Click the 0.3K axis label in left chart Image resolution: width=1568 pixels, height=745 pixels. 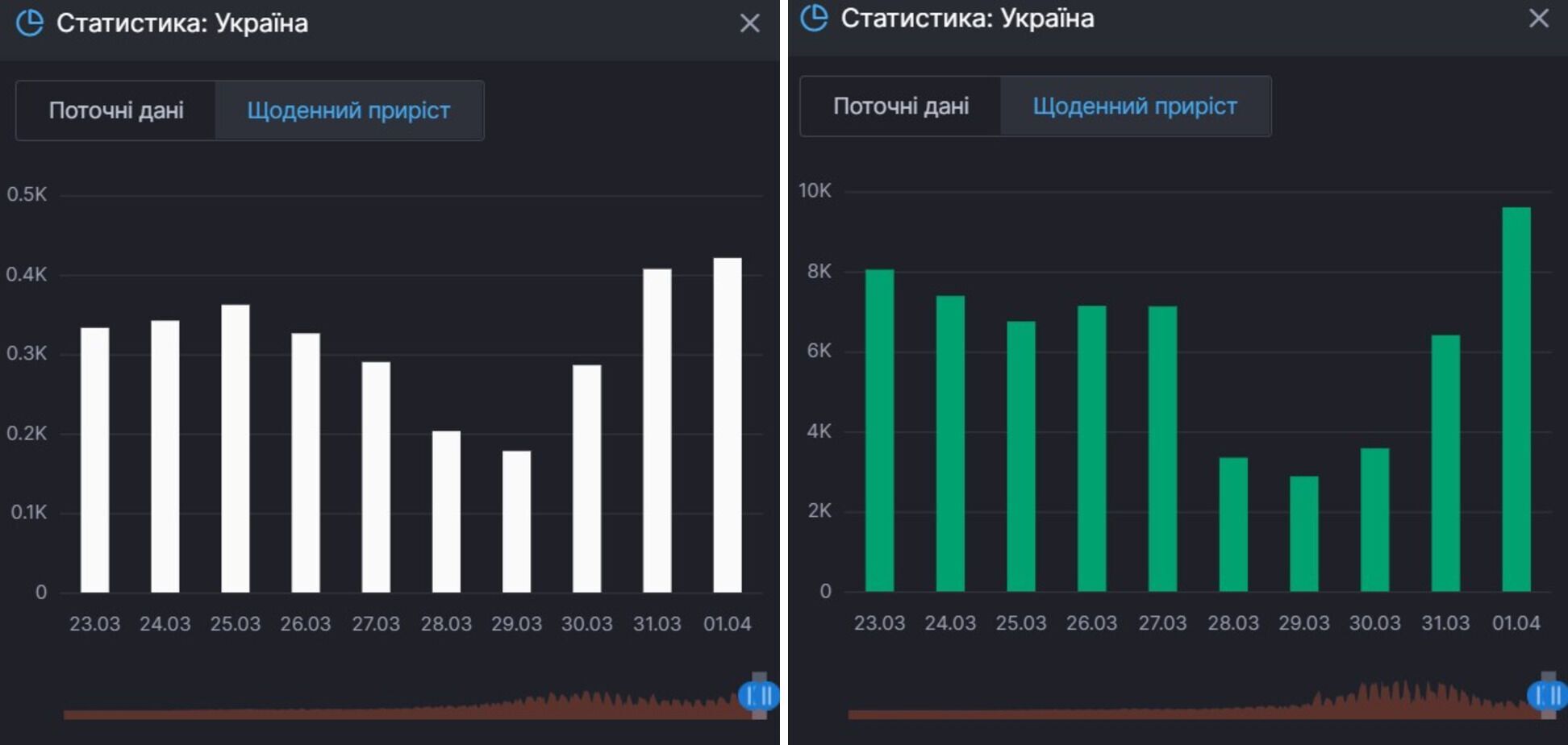(27, 353)
